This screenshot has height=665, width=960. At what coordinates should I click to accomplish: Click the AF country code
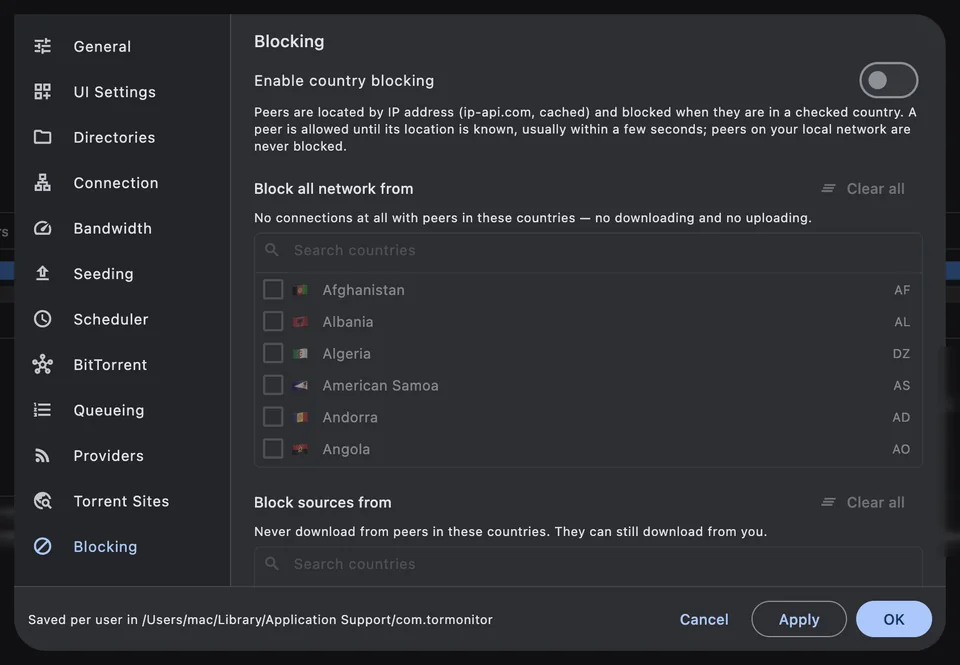(x=901, y=290)
